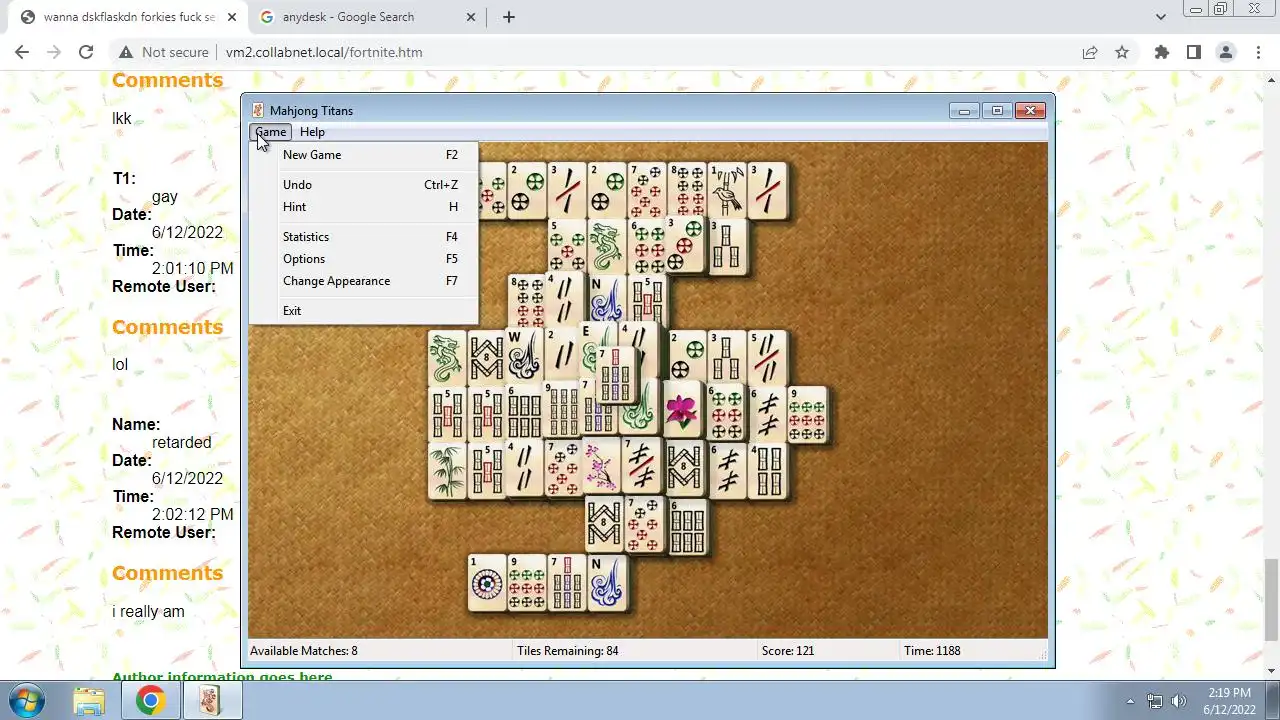The image size is (1280, 720).
Task: Open the volume speaker tray icon
Action: pyautogui.click(x=1178, y=701)
